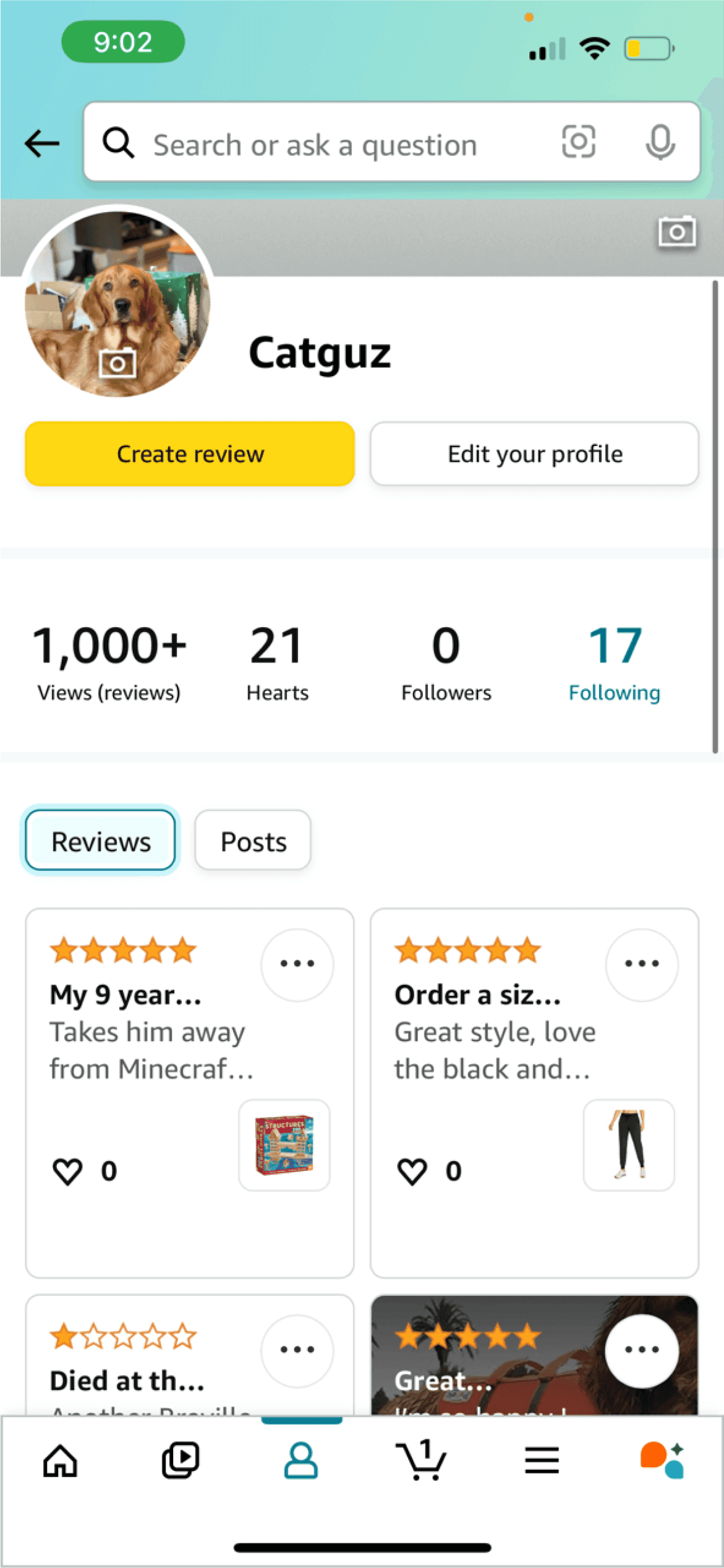Select the Reviews tab
The width and height of the screenshot is (724, 1568).
(x=101, y=841)
